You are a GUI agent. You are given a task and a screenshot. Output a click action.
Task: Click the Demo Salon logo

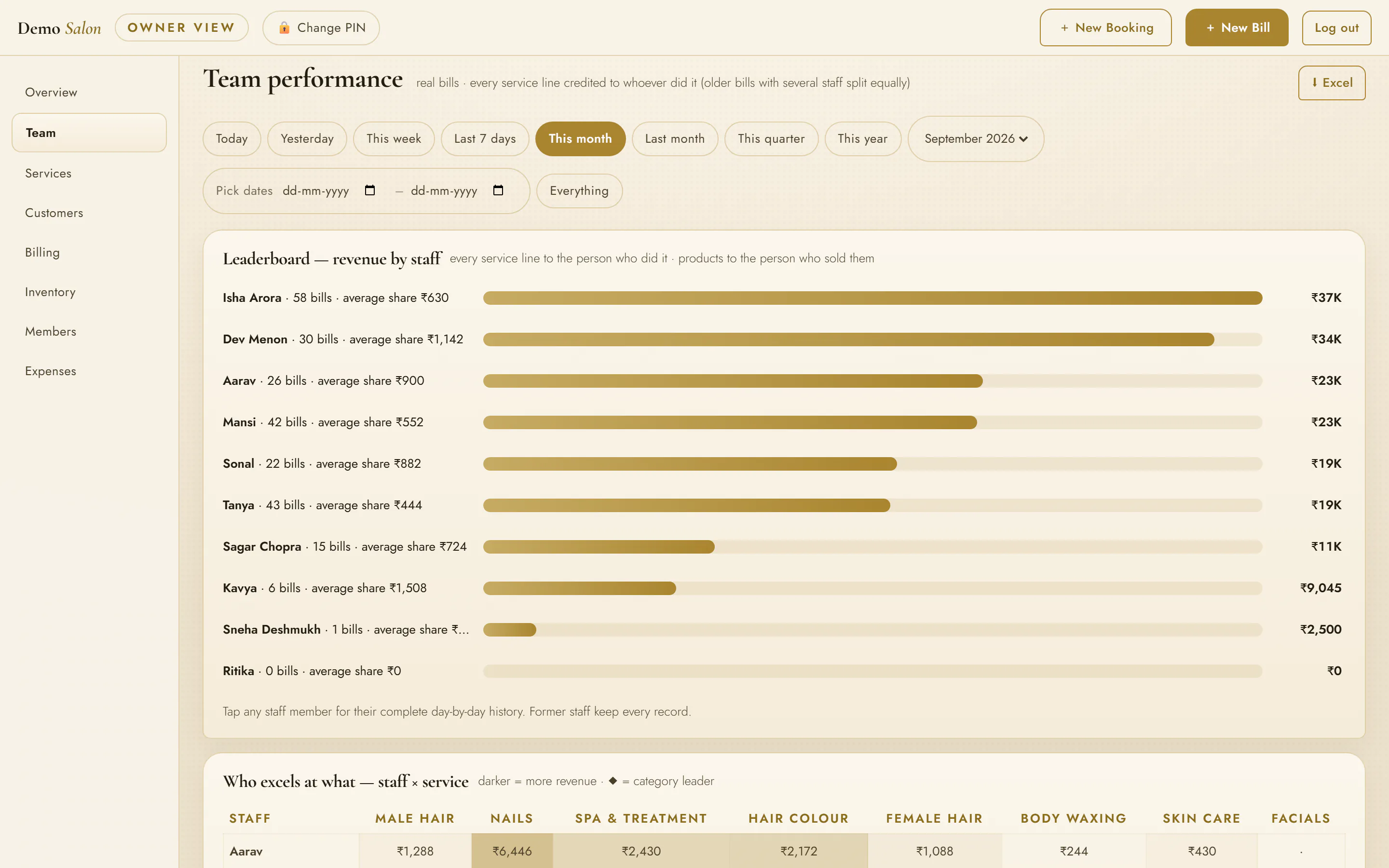[x=59, y=28]
